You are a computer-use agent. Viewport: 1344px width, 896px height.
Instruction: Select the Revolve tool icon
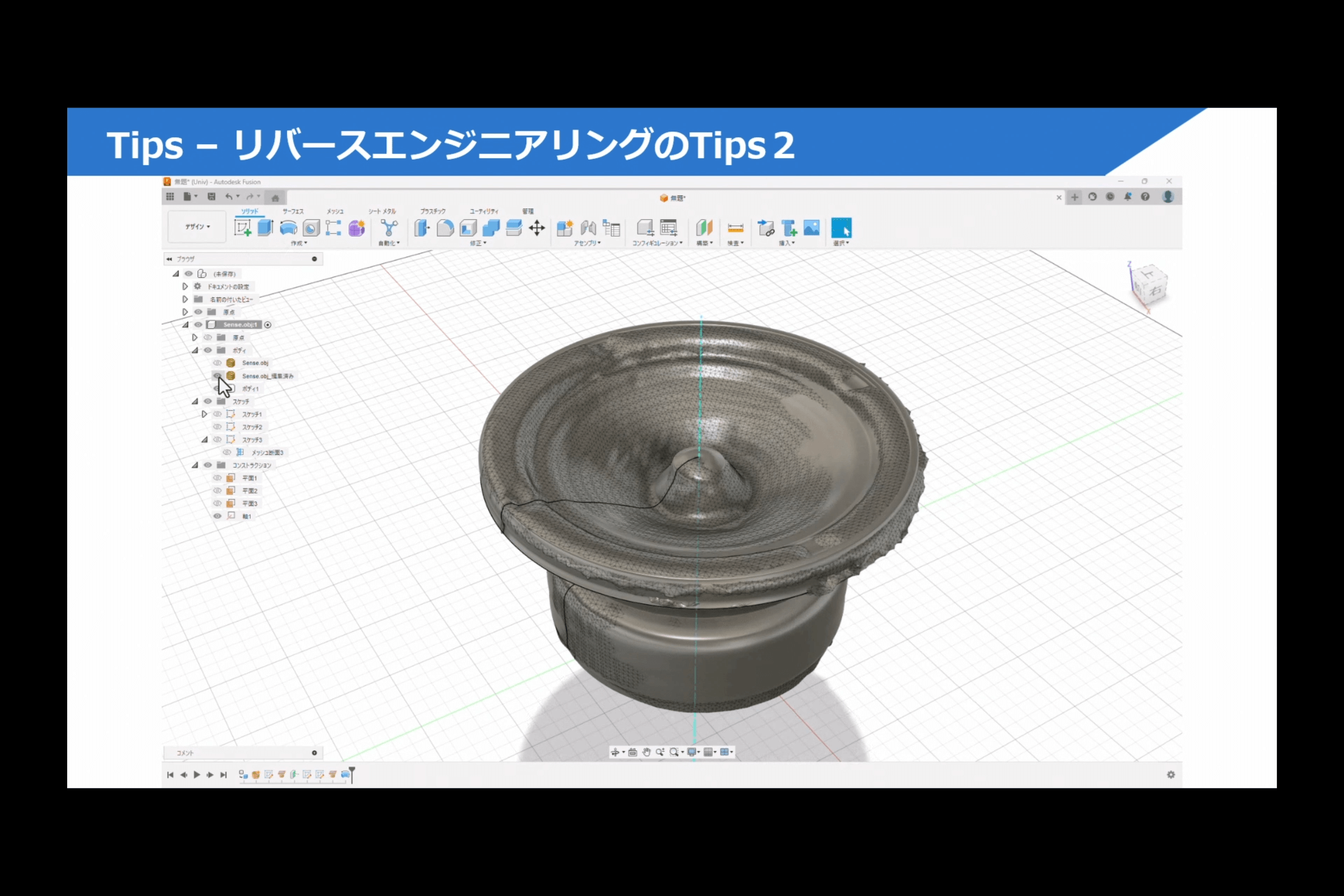tap(288, 228)
